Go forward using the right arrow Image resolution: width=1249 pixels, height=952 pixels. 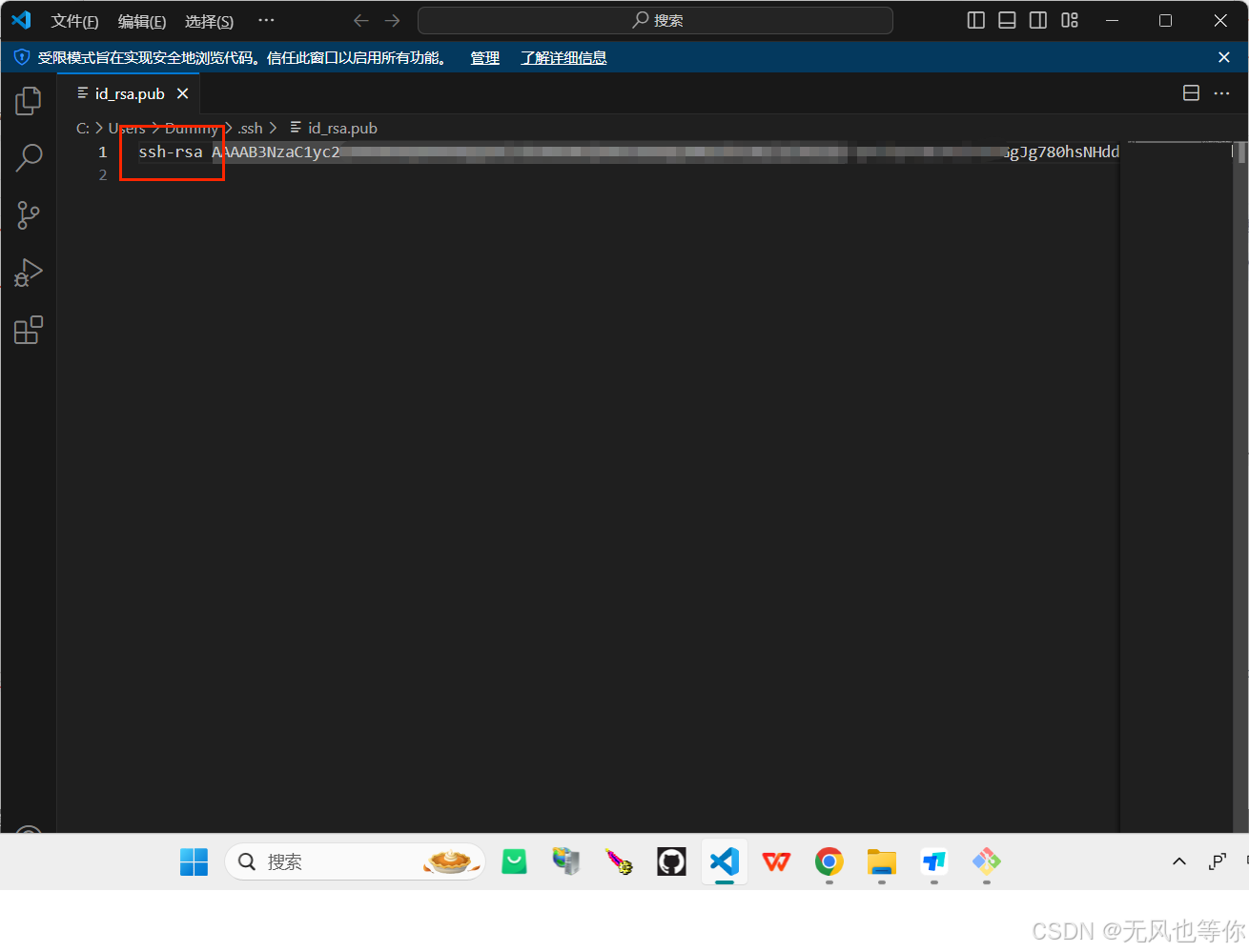[392, 20]
